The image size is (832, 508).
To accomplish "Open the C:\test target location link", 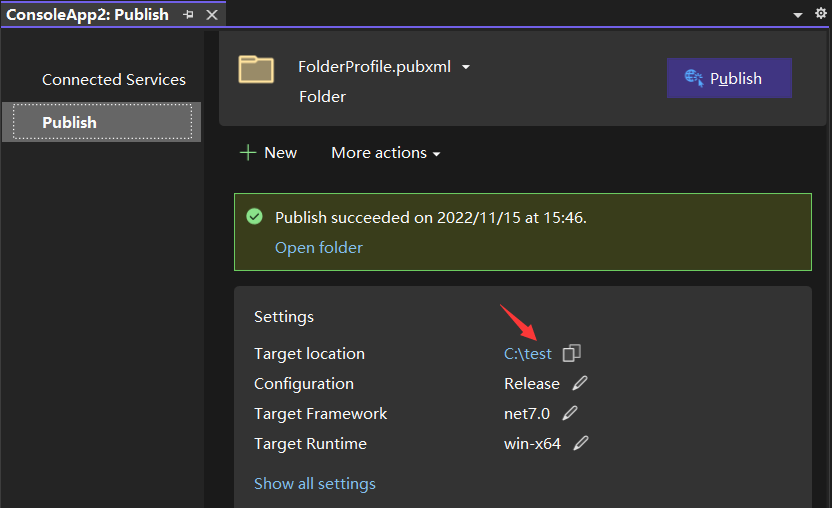I will coord(527,353).
